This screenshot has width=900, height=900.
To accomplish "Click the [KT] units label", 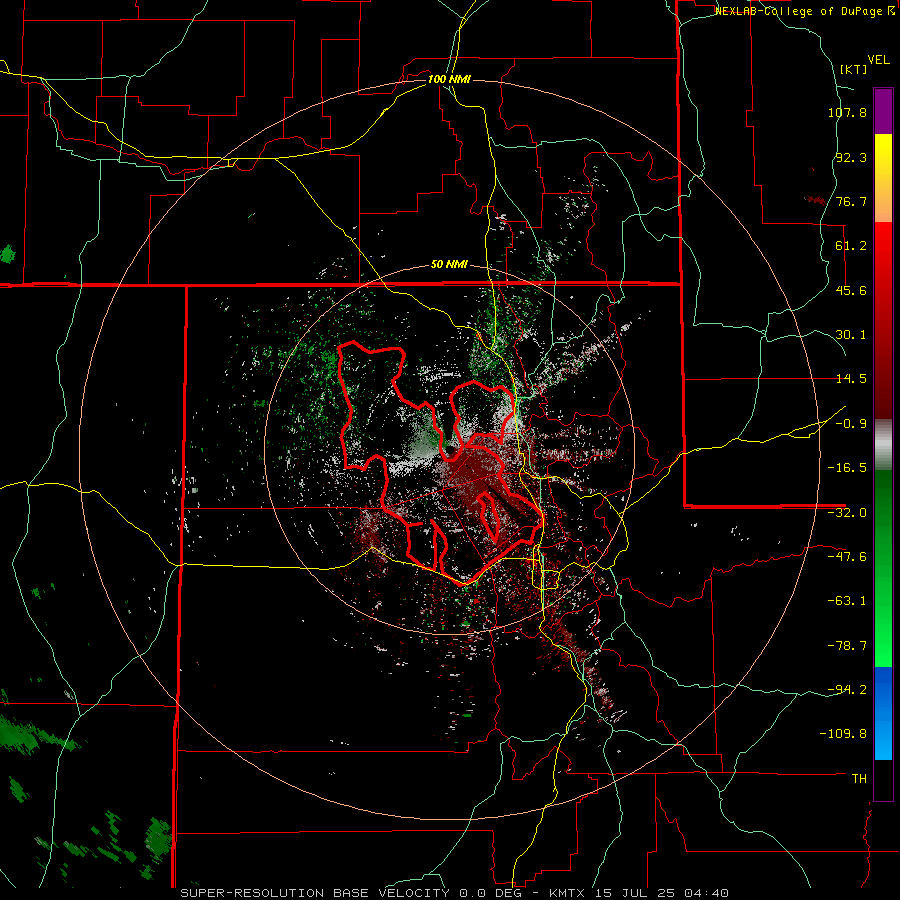I will (853, 69).
